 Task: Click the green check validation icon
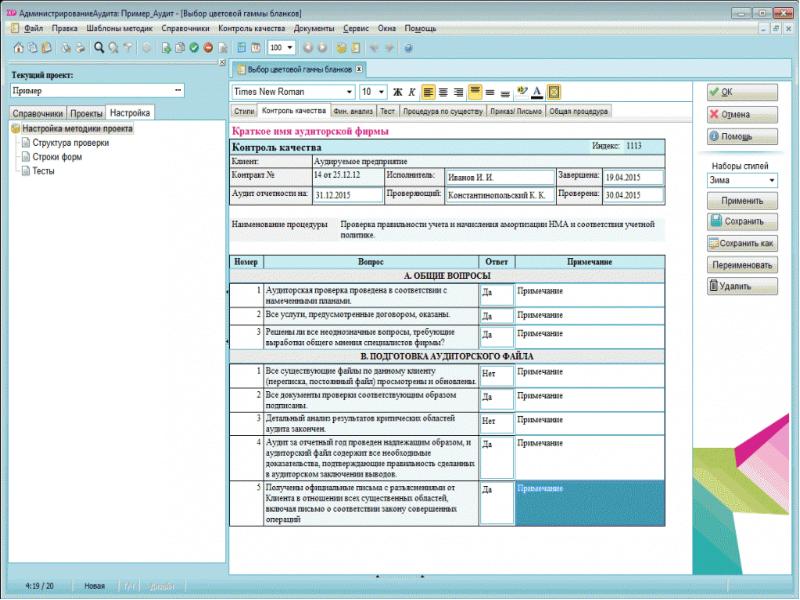(194, 47)
